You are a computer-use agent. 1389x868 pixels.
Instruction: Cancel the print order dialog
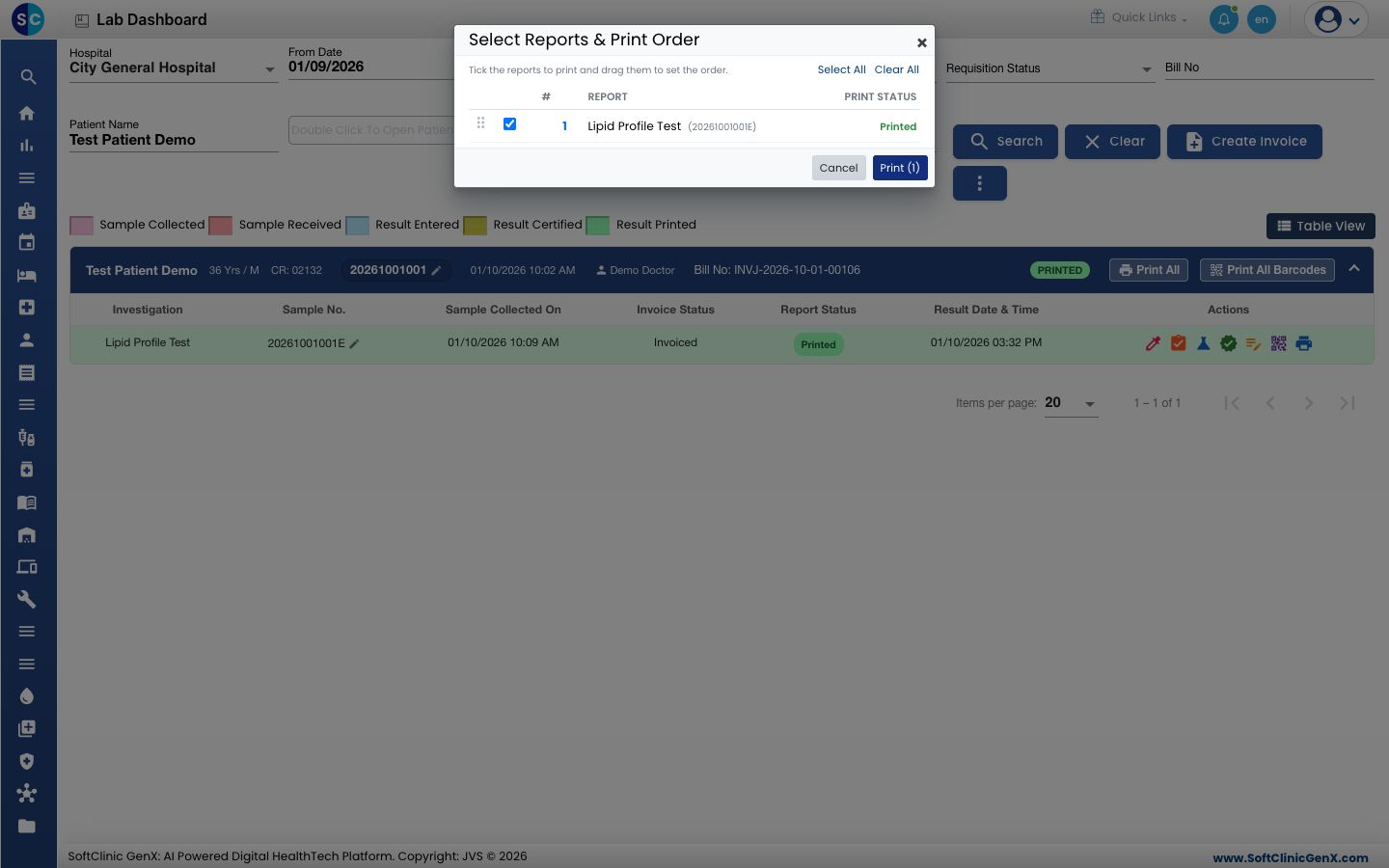pyautogui.click(x=838, y=168)
